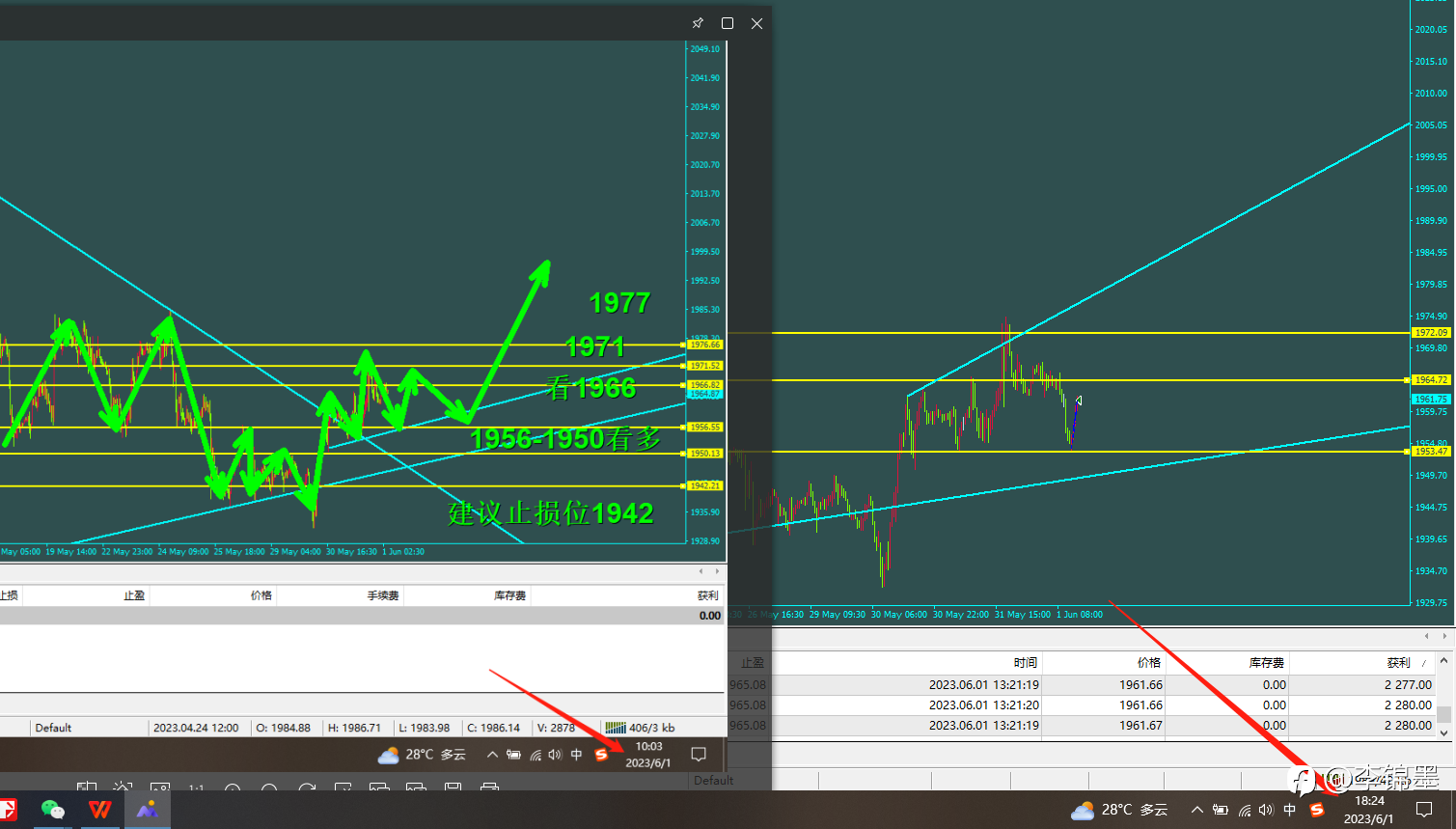The width and height of the screenshot is (1456, 829).
Task: Switch to the photo viewer taskbar icon
Action: click(147, 810)
